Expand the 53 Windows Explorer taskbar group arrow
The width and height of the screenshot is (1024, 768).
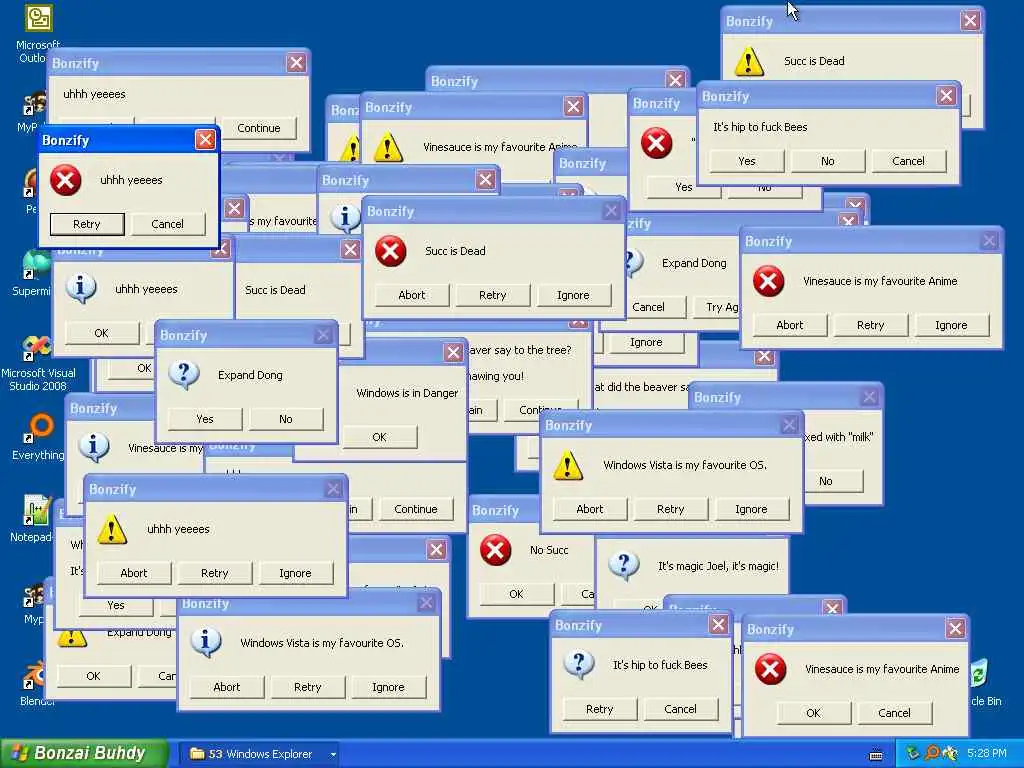click(333, 754)
